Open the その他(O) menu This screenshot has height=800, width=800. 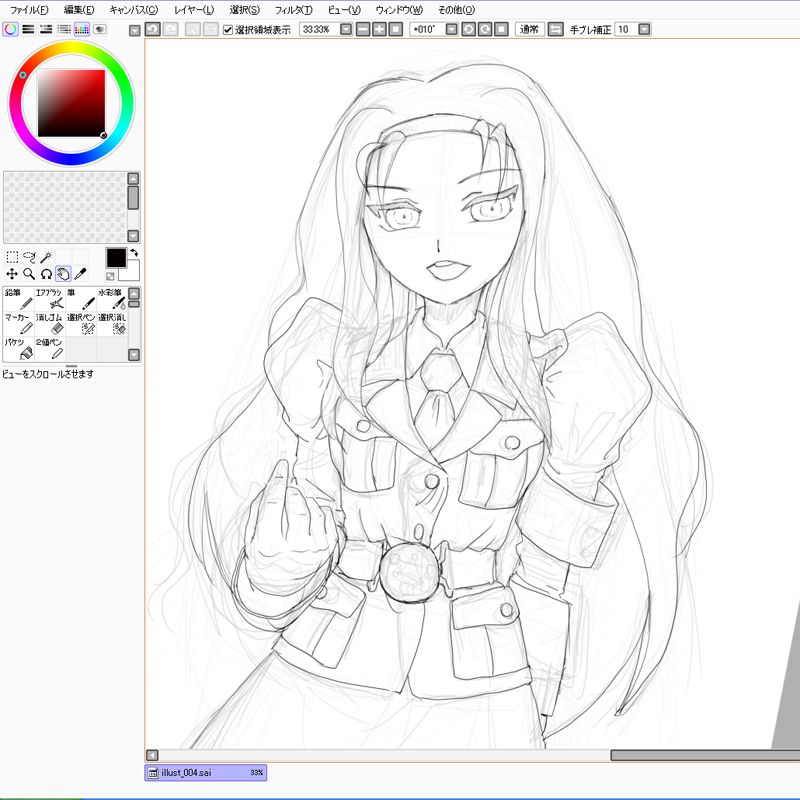[456, 10]
